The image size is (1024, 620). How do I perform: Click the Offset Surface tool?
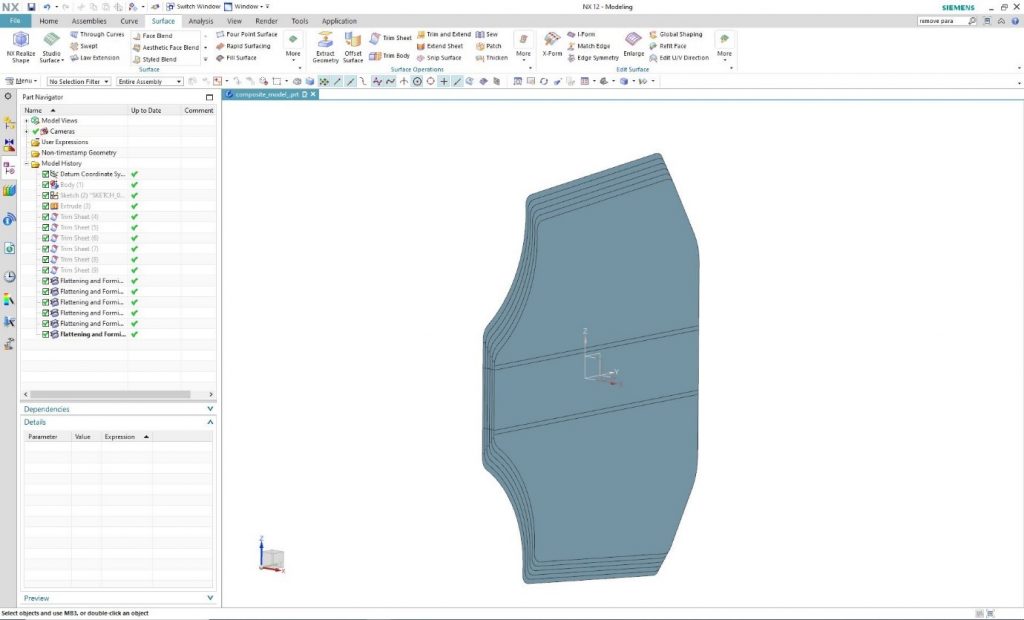pos(353,46)
